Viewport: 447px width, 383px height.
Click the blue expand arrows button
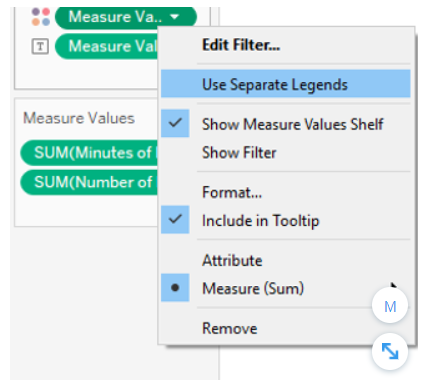(x=390, y=351)
